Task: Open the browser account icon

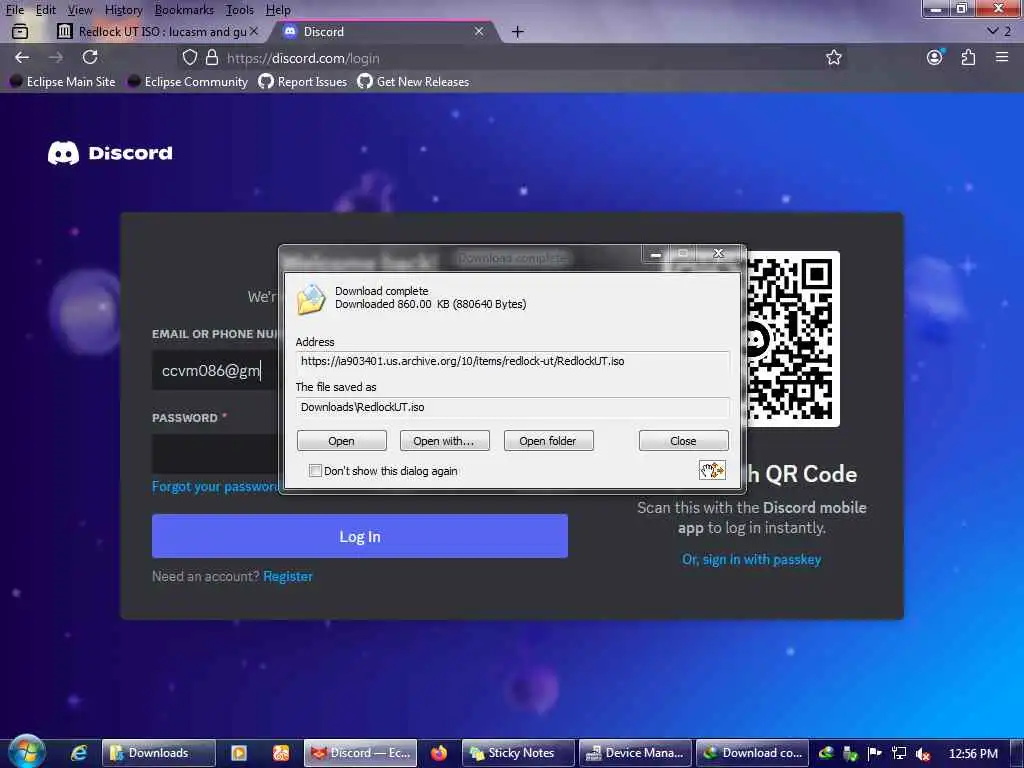Action: tap(935, 57)
